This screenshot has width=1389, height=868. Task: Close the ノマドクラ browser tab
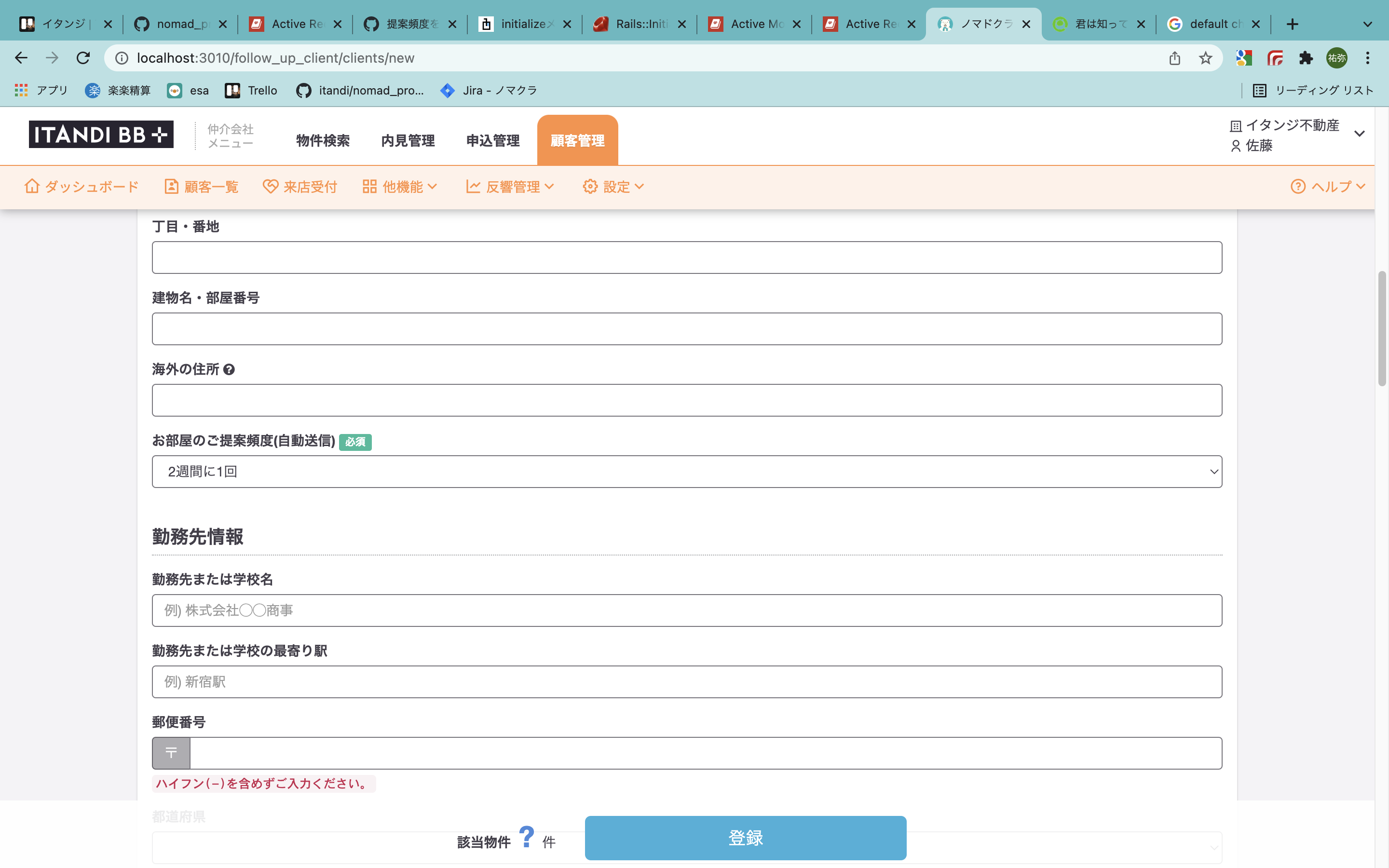pos(1026,24)
